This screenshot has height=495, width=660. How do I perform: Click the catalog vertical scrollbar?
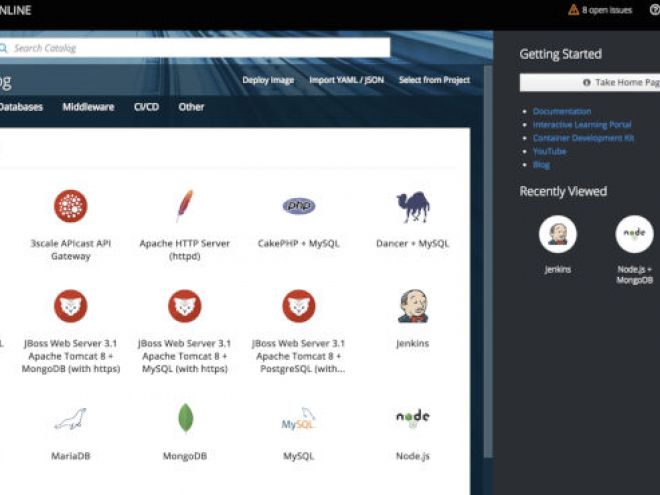point(488,261)
